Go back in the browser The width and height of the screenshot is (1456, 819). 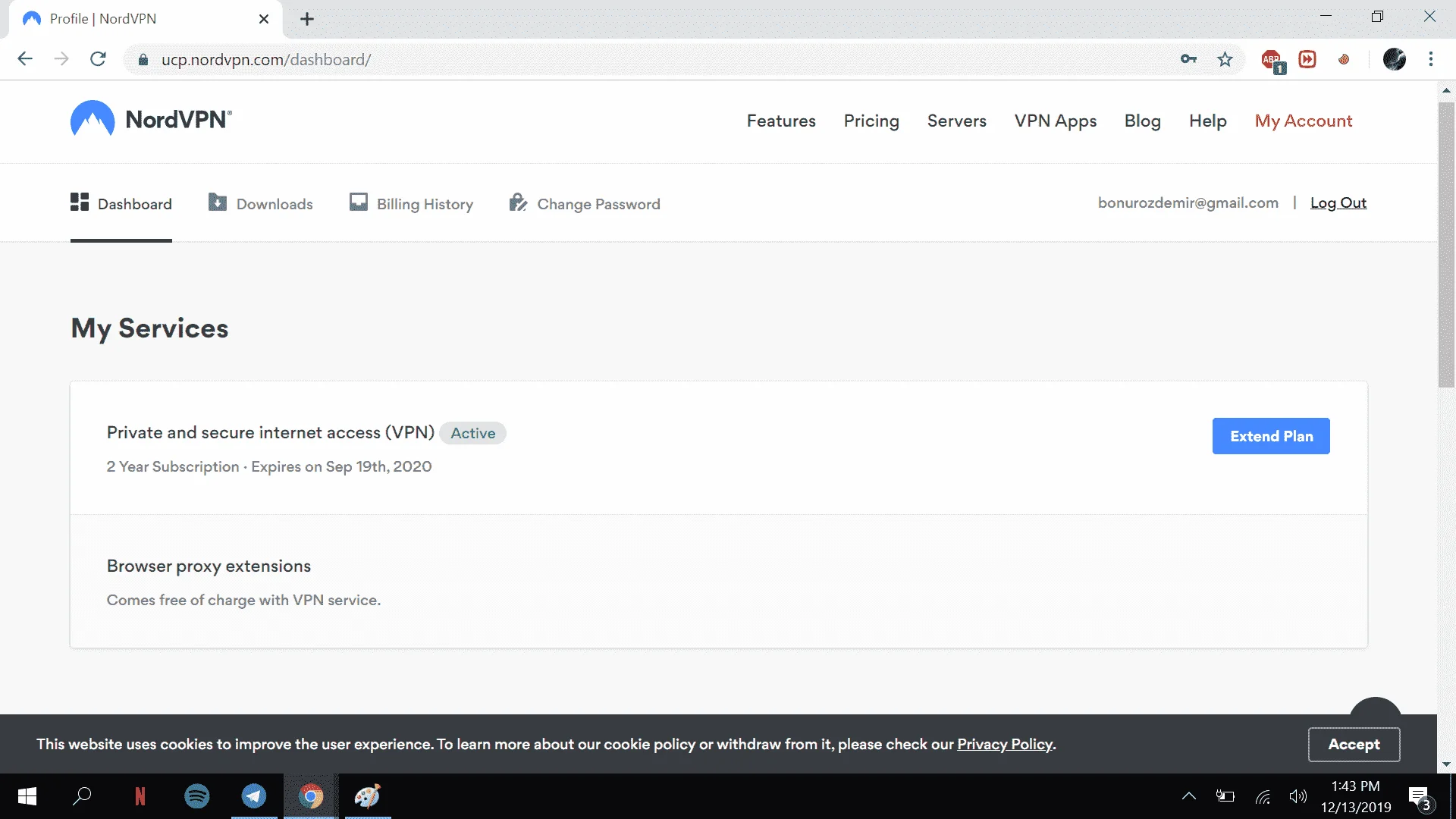click(x=25, y=59)
